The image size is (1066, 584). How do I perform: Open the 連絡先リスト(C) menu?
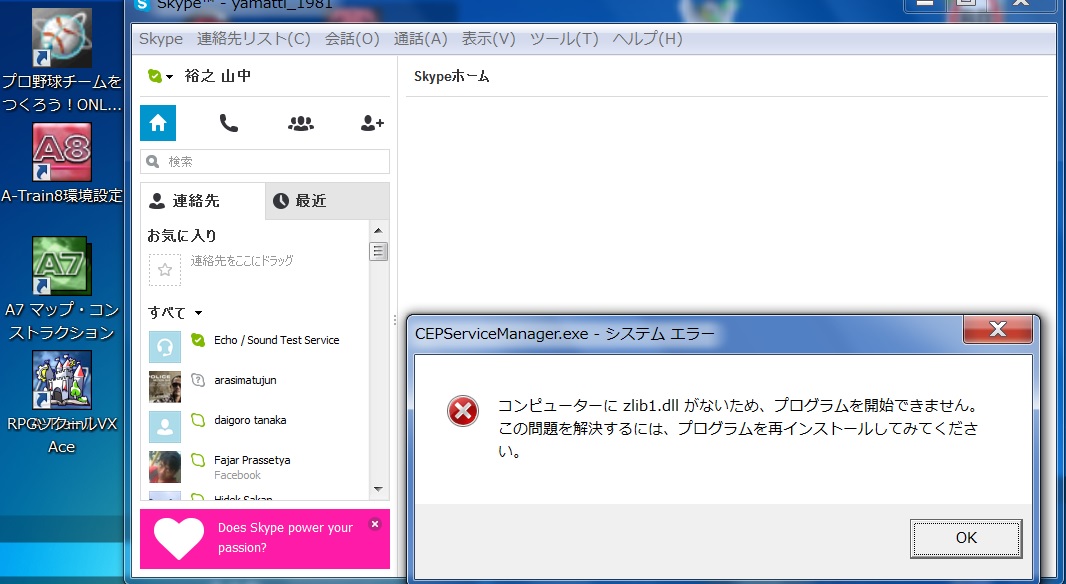pyautogui.click(x=254, y=39)
